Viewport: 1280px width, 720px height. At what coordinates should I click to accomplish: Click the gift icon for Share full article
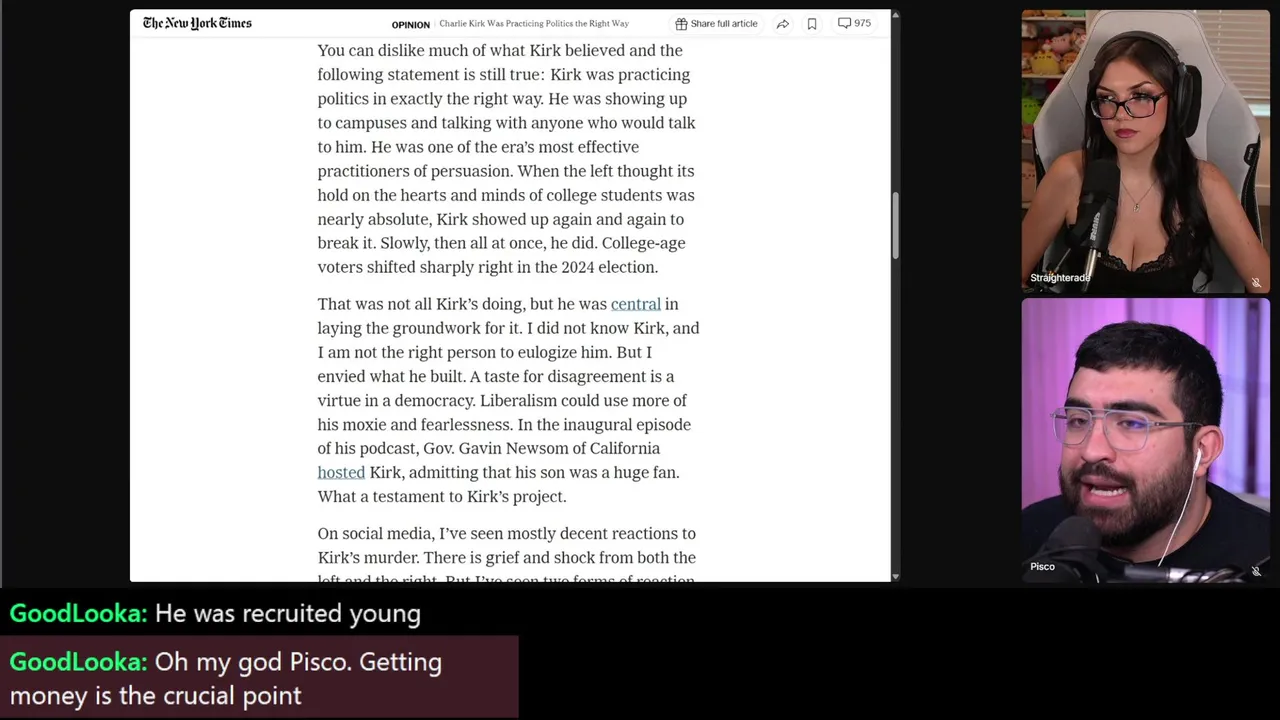point(681,23)
